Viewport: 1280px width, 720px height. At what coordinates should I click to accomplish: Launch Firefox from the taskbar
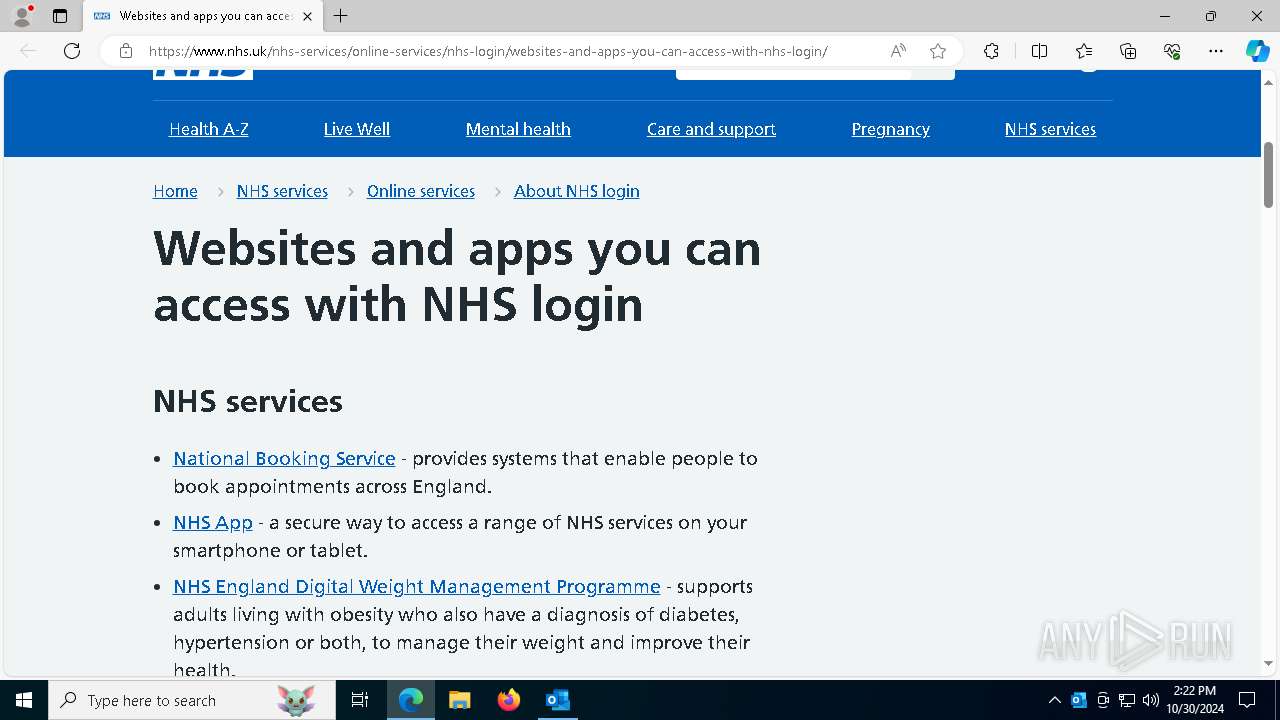point(509,700)
